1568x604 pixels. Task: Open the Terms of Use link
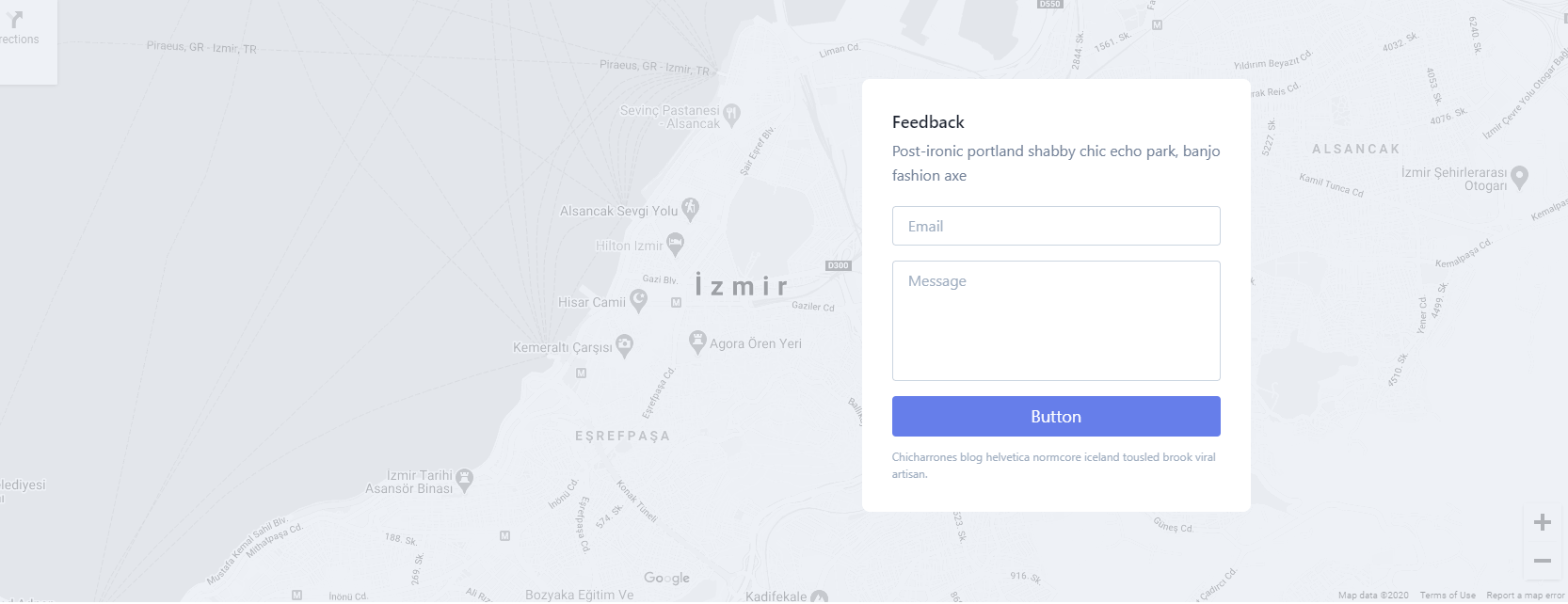[1448, 596]
